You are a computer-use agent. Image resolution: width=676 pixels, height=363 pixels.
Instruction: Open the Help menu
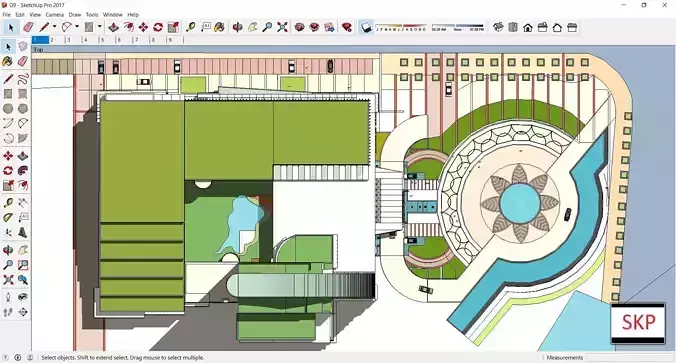coord(133,15)
